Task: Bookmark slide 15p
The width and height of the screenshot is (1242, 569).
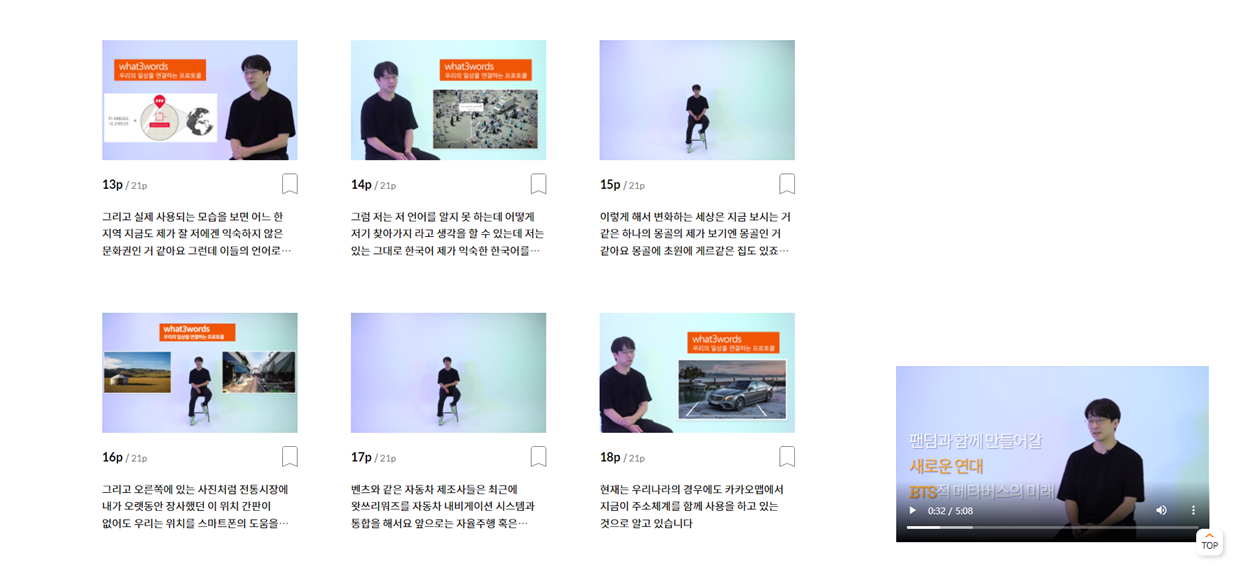Action: coord(787,184)
